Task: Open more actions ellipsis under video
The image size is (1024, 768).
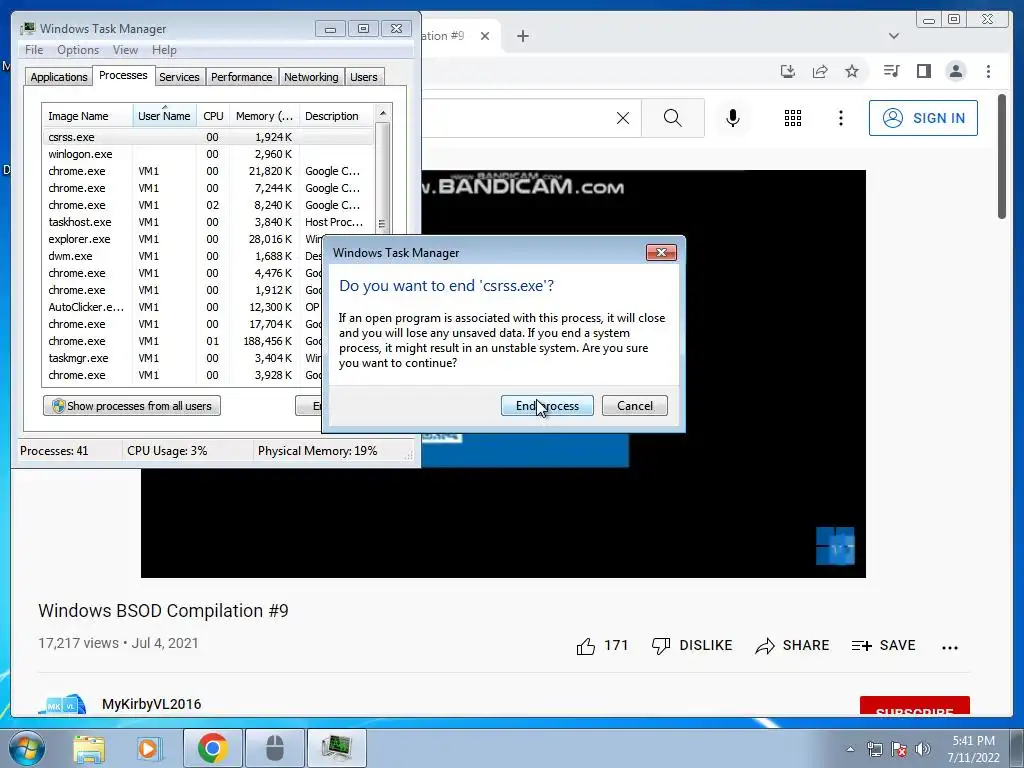Action: pos(950,647)
